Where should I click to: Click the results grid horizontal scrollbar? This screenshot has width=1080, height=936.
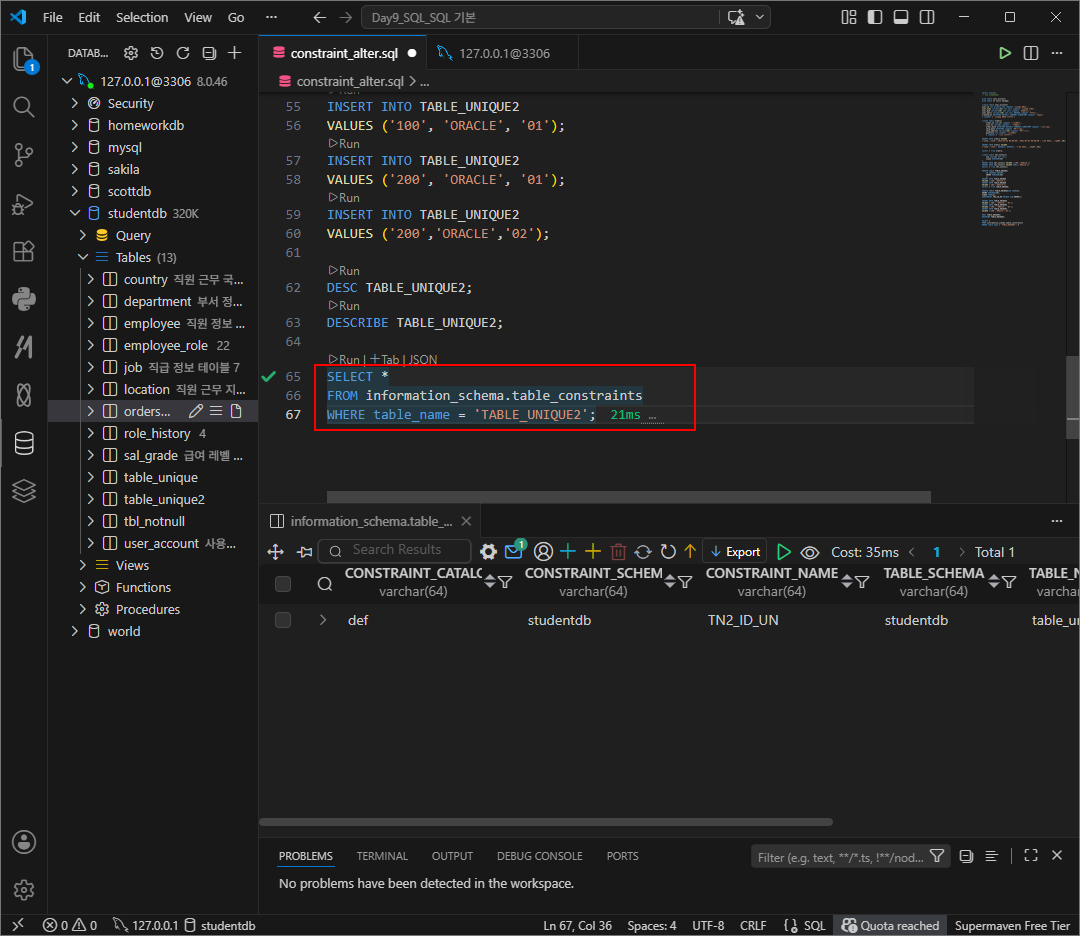coord(546,822)
